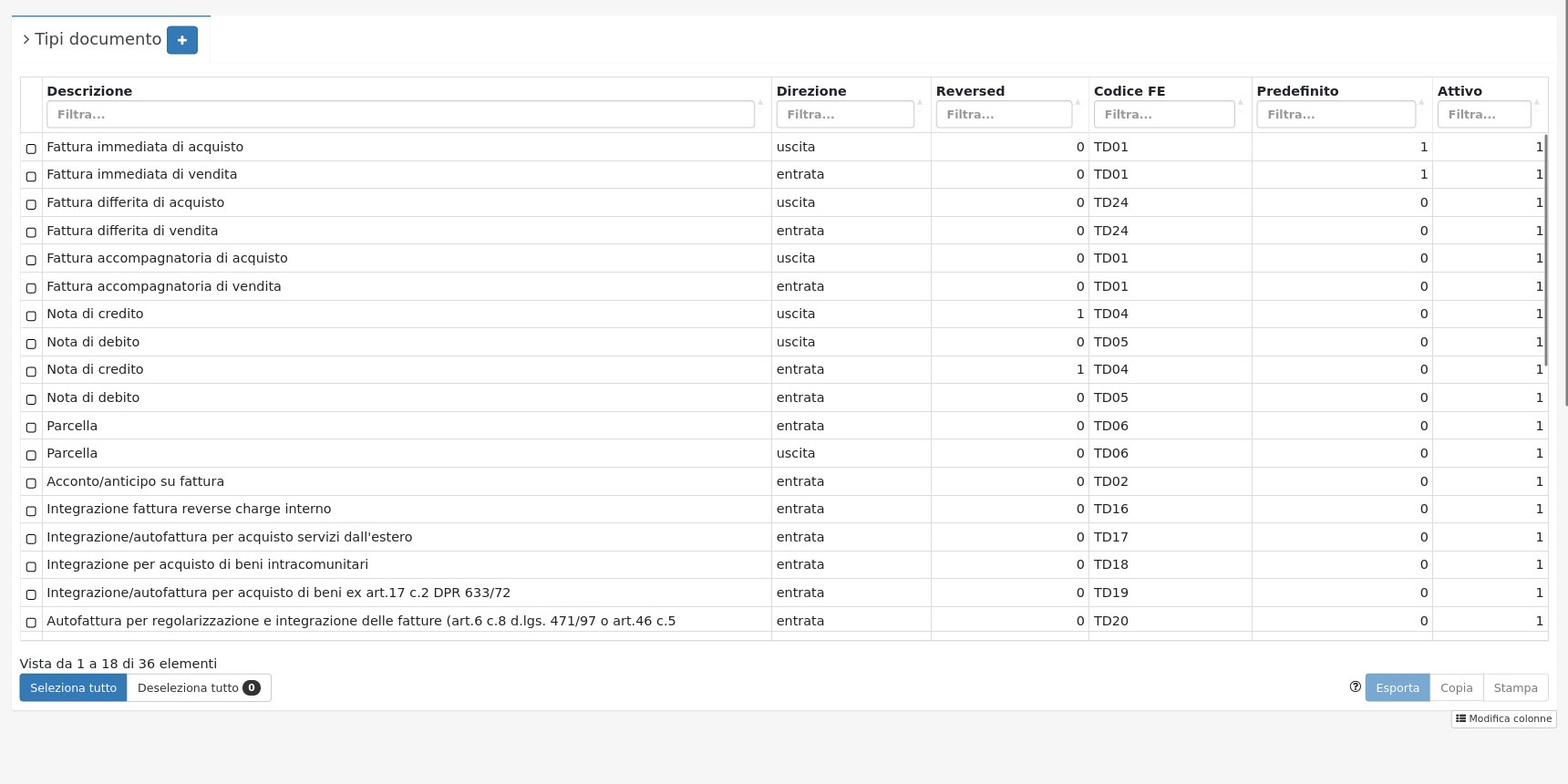Expand the Tipi documento chevron
Viewport: 1568px width, 784px height.
pyautogui.click(x=26, y=39)
